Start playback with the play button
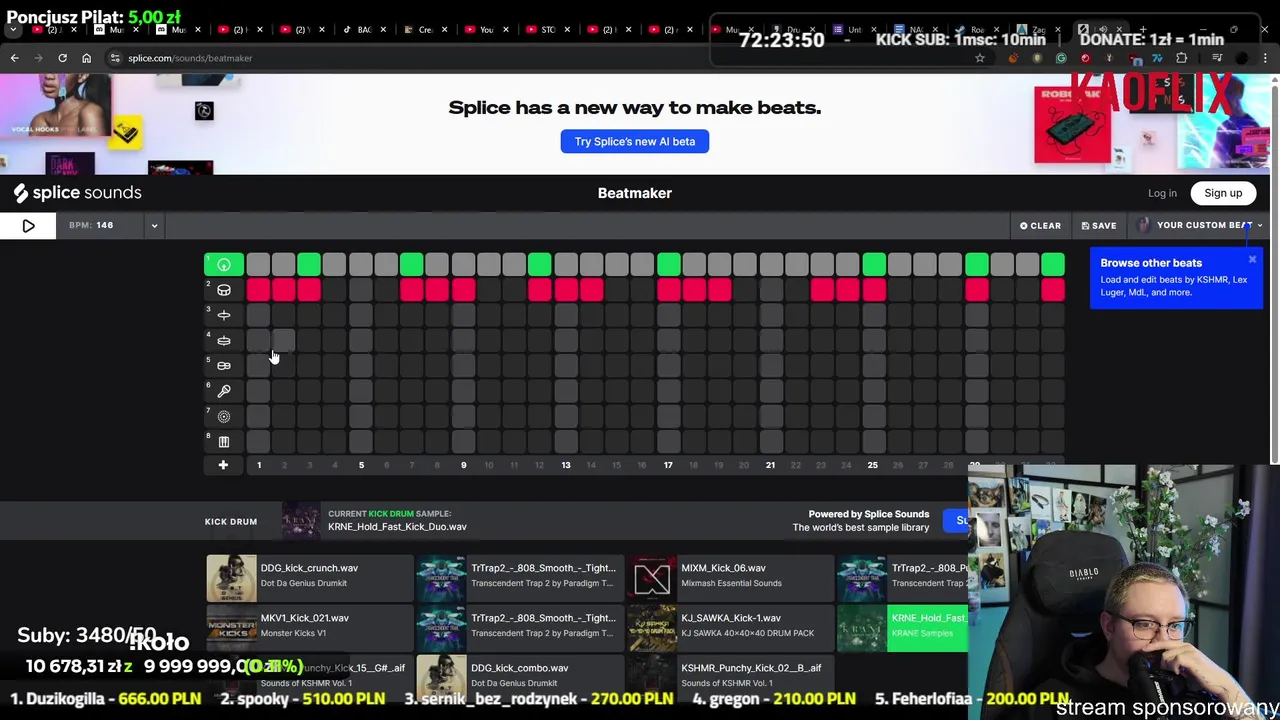This screenshot has height=720, width=1280. click(28, 226)
